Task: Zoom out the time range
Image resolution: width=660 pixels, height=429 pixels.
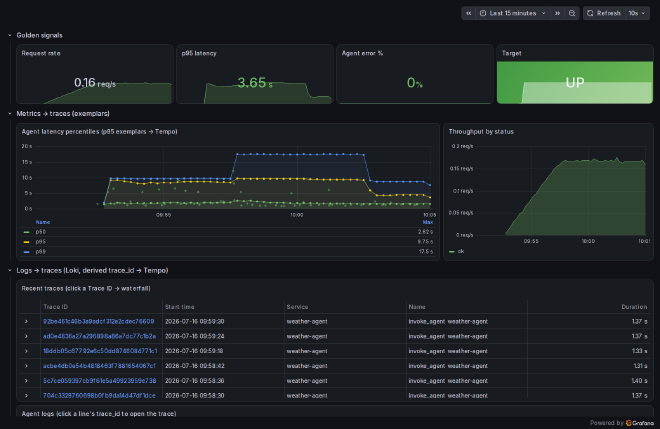Action: click(572, 13)
